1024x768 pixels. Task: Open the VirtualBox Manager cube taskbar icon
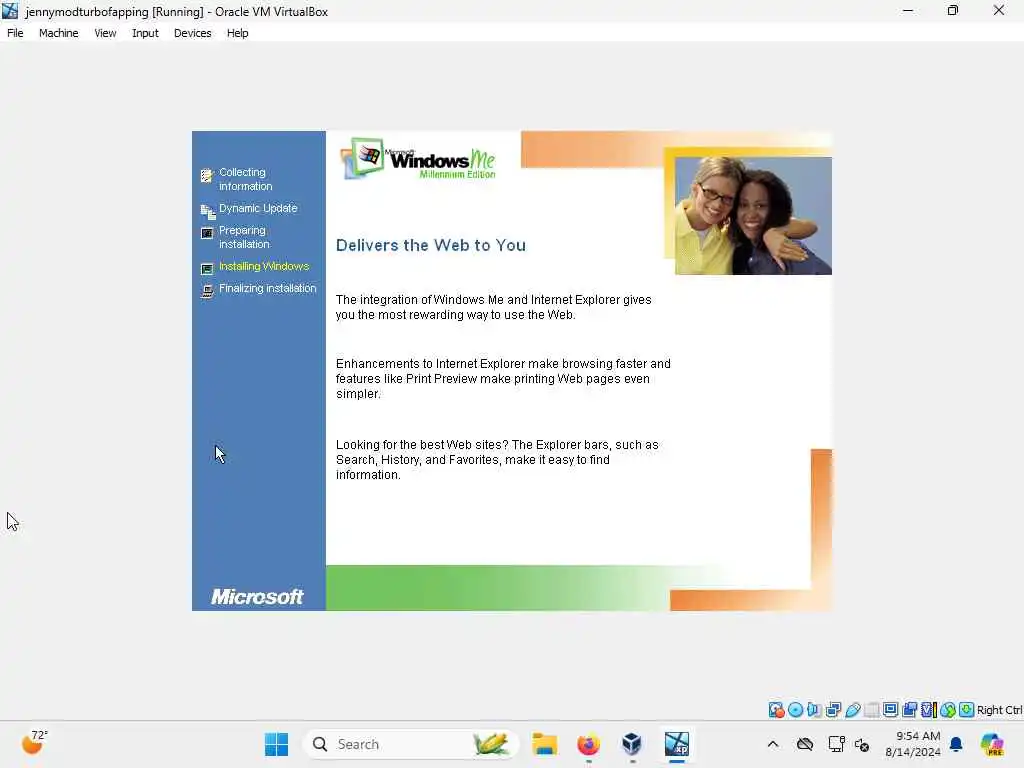point(632,744)
